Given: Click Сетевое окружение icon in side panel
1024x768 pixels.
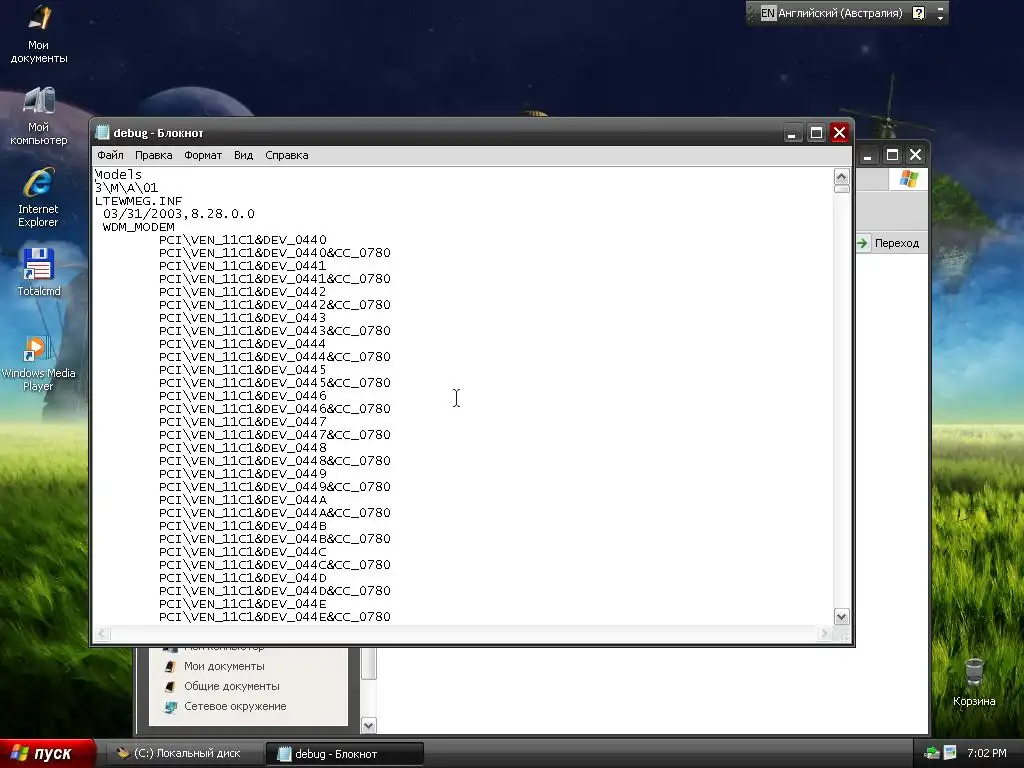Looking at the screenshot, I should [170, 707].
